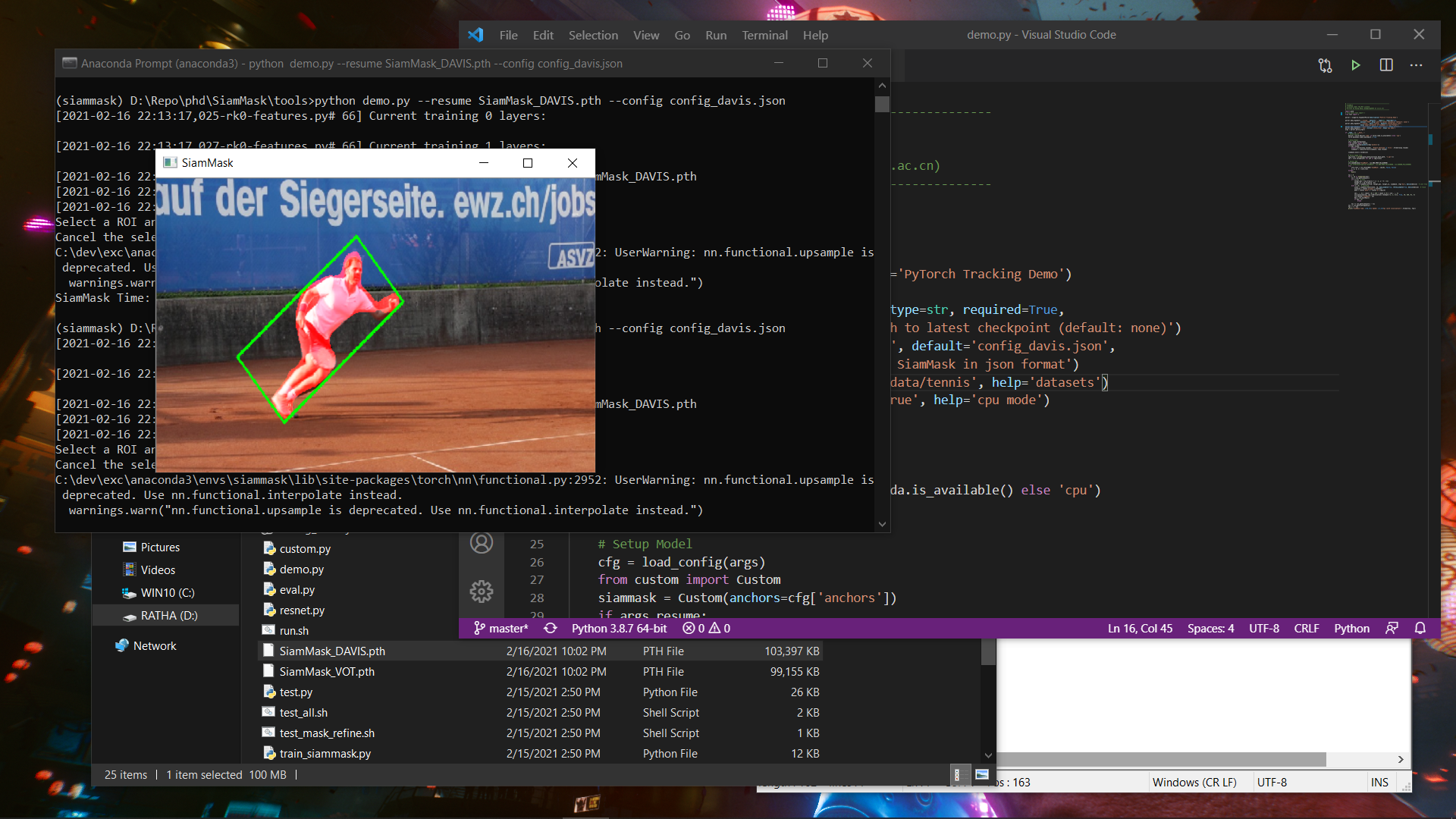Select the demo.py file in Explorer
The height and width of the screenshot is (819, 1456).
pyautogui.click(x=301, y=570)
